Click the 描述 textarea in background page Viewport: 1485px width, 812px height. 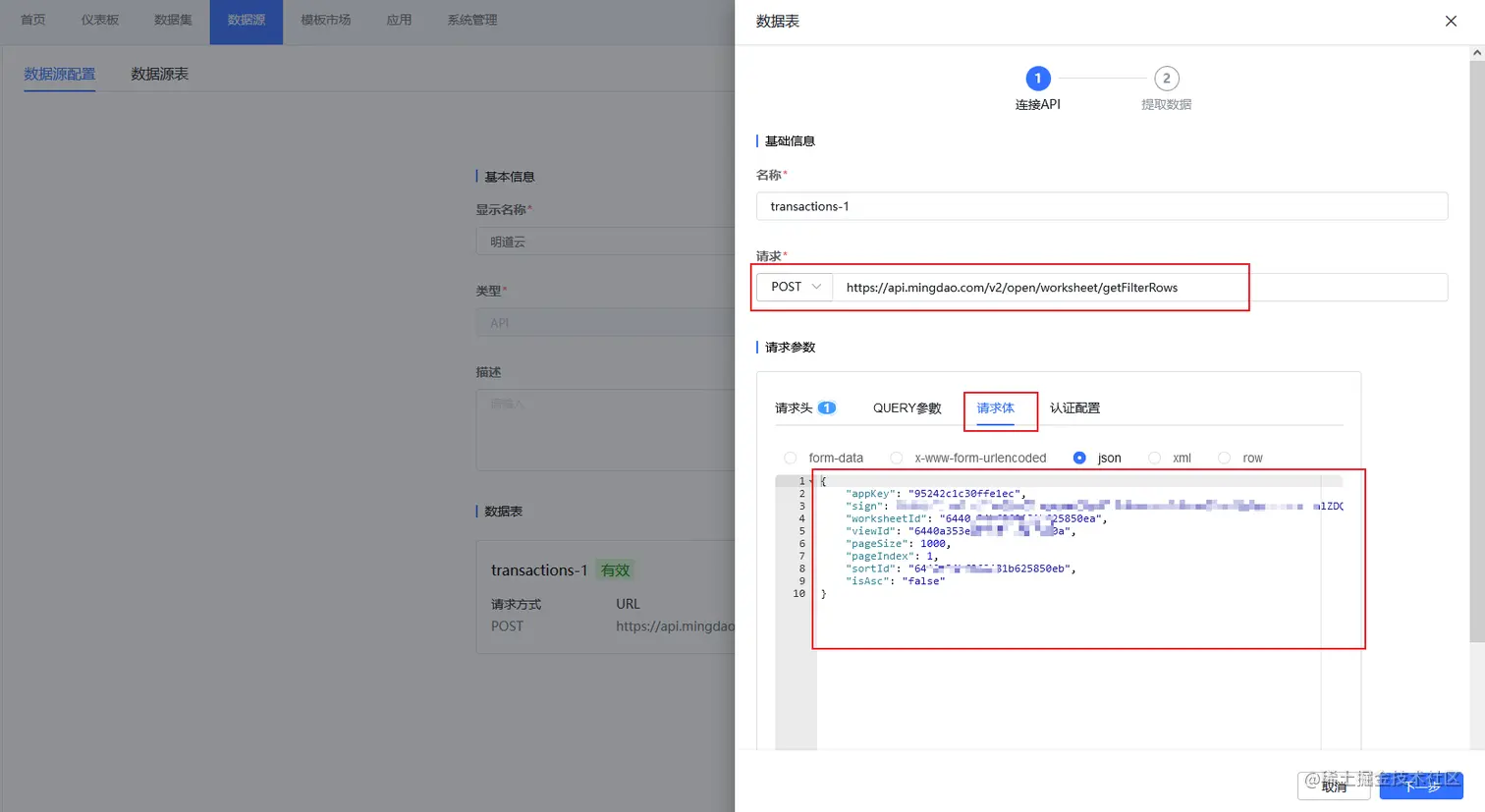pyautogui.click(x=605, y=430)
